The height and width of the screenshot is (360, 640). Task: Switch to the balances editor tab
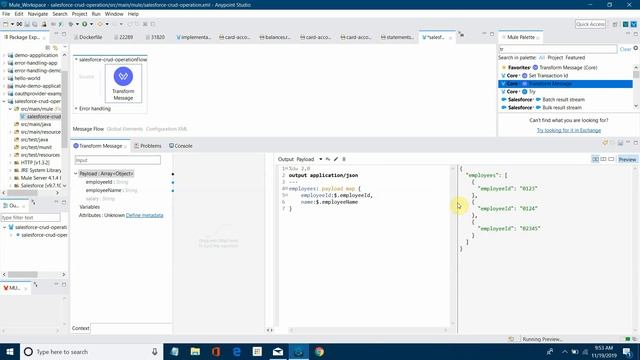click(x=275, y=37)
